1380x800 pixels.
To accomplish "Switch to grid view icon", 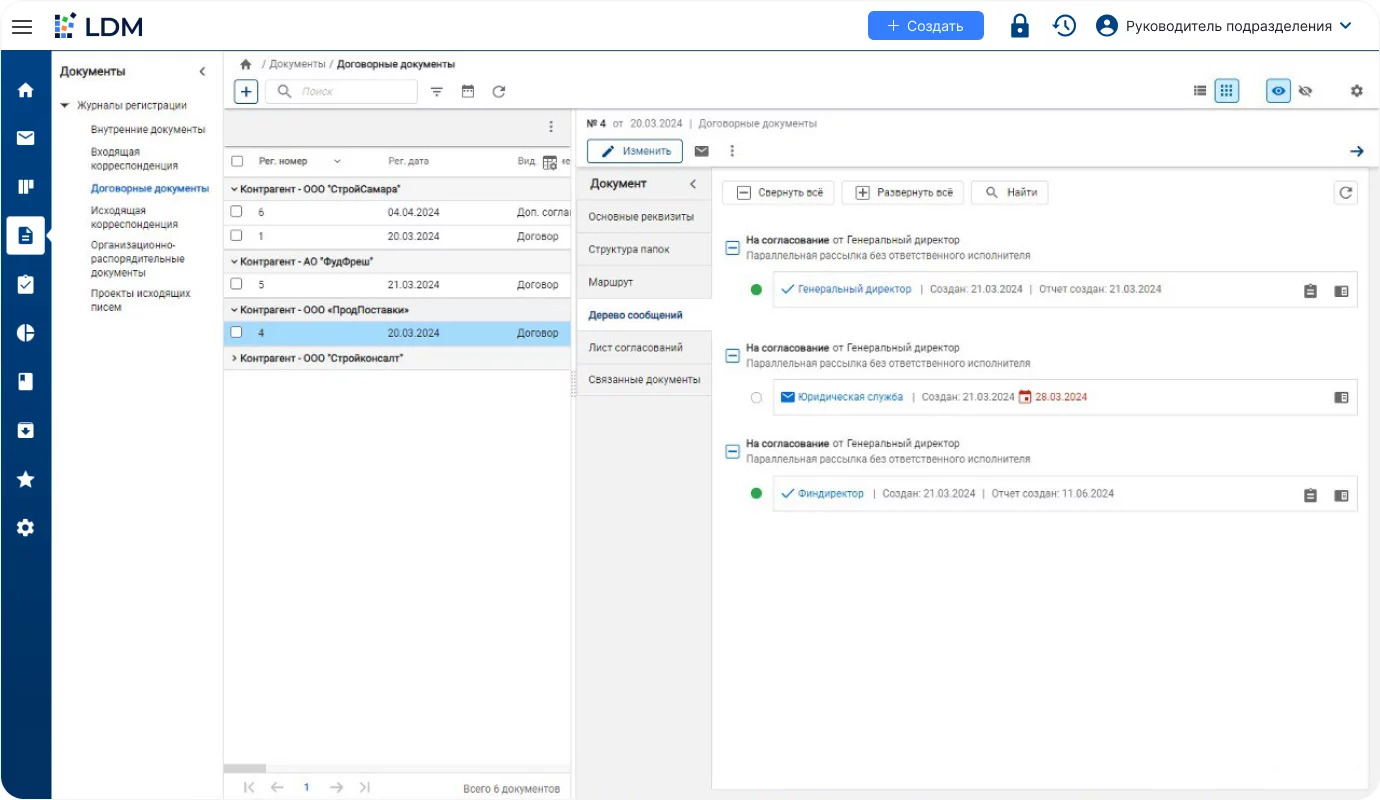I will 1227,91.
